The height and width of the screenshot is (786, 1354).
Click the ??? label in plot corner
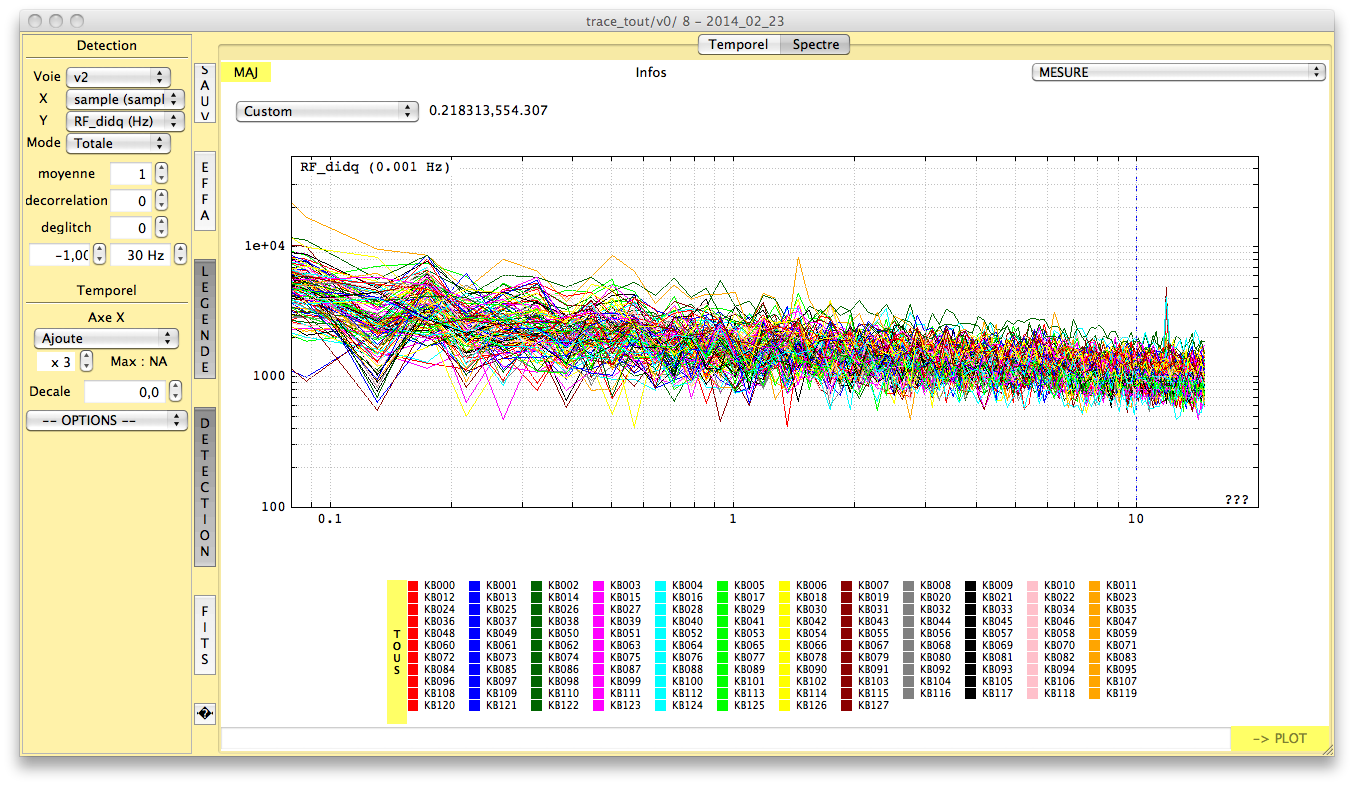click(x=1236, y=499)
